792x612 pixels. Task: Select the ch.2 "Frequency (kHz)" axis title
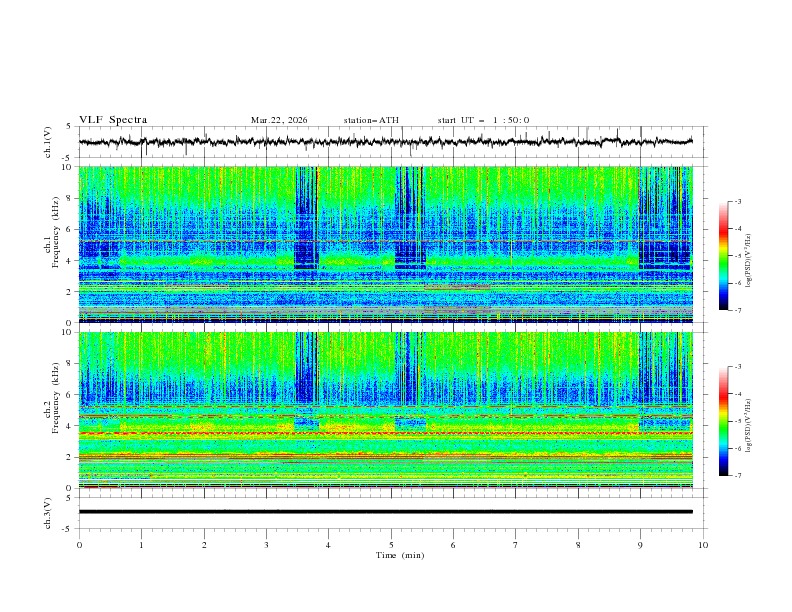[x=55, y=398]
